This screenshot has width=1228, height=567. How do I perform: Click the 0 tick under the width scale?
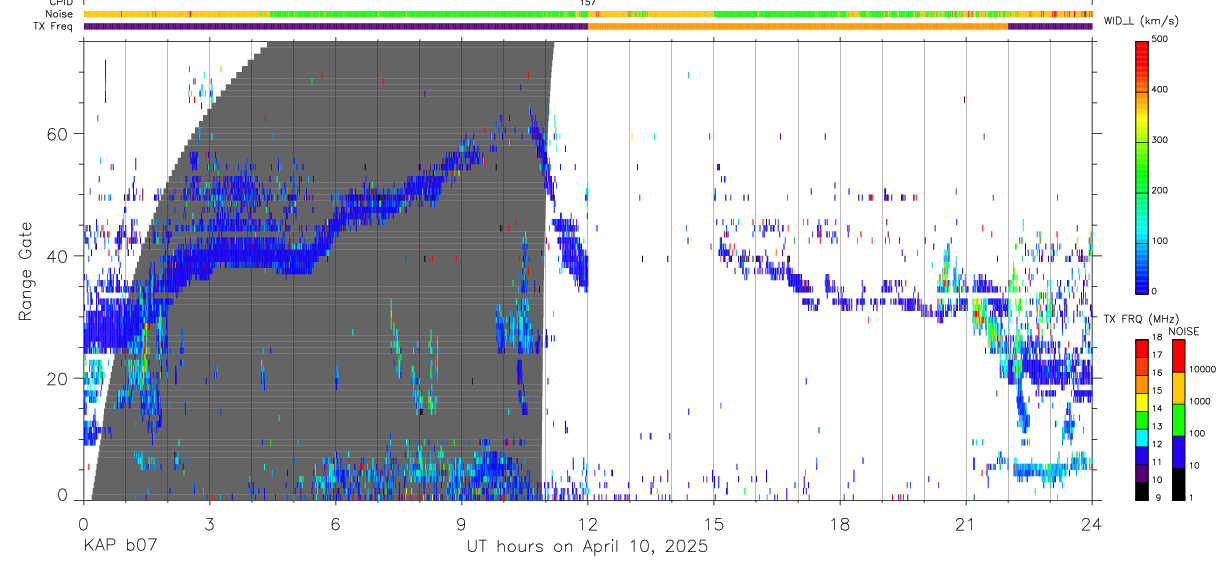click(x=1155, y=292)
